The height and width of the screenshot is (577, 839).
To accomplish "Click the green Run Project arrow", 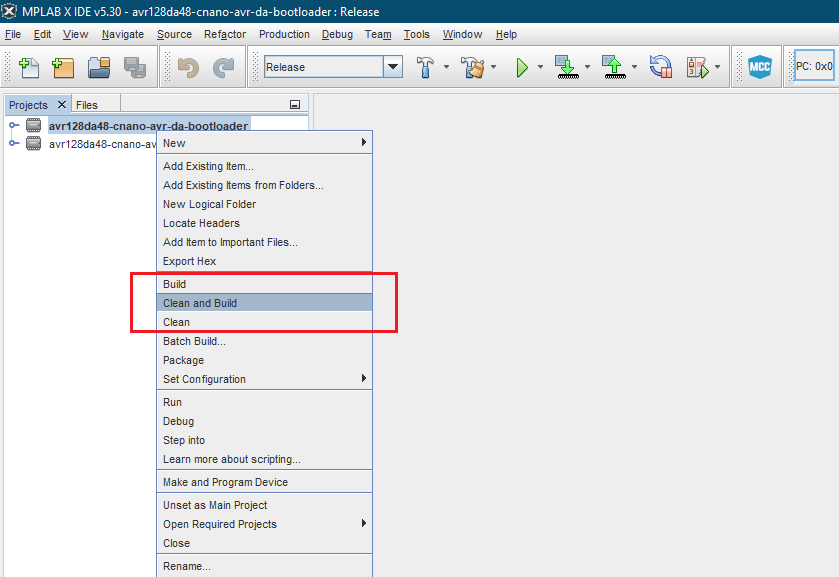I will click(522, 67).
